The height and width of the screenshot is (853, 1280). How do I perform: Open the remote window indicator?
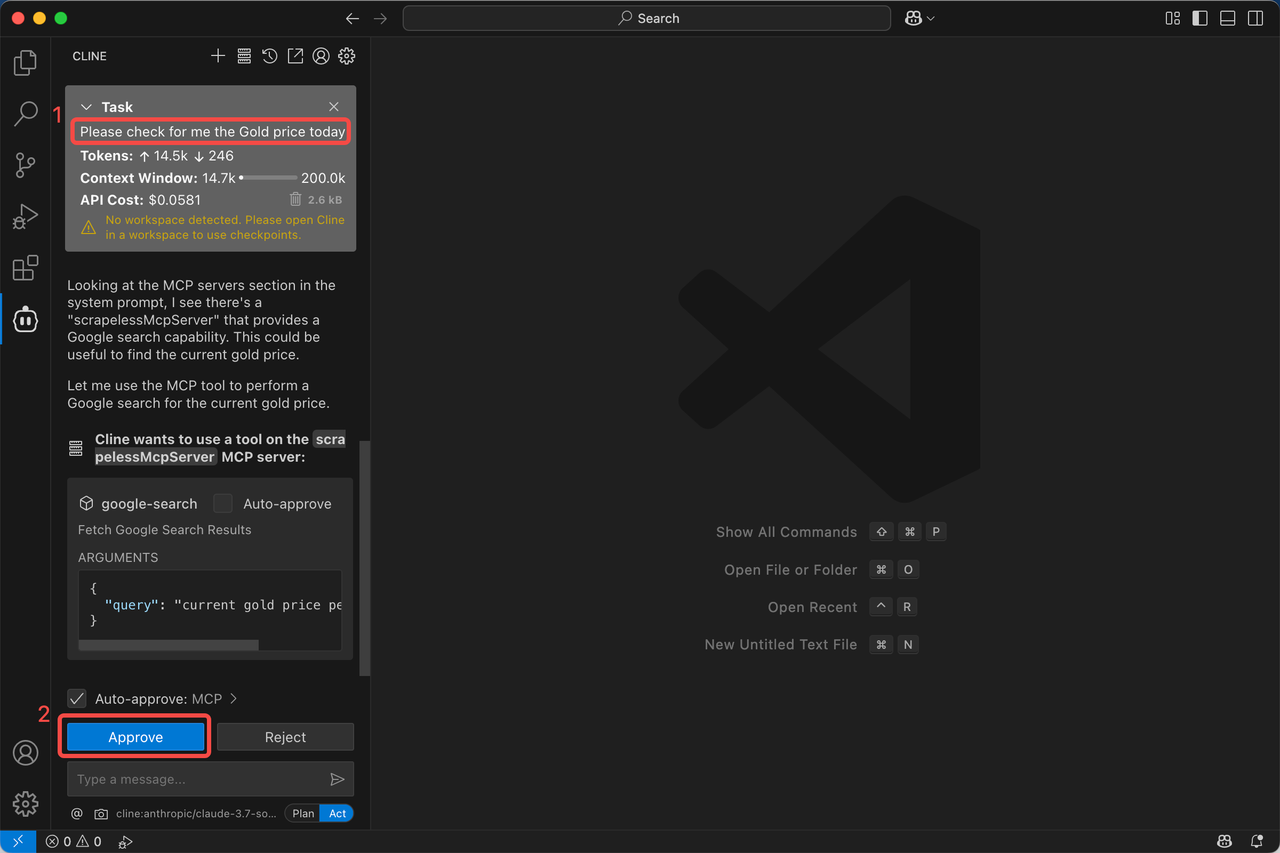pos(18,842)
